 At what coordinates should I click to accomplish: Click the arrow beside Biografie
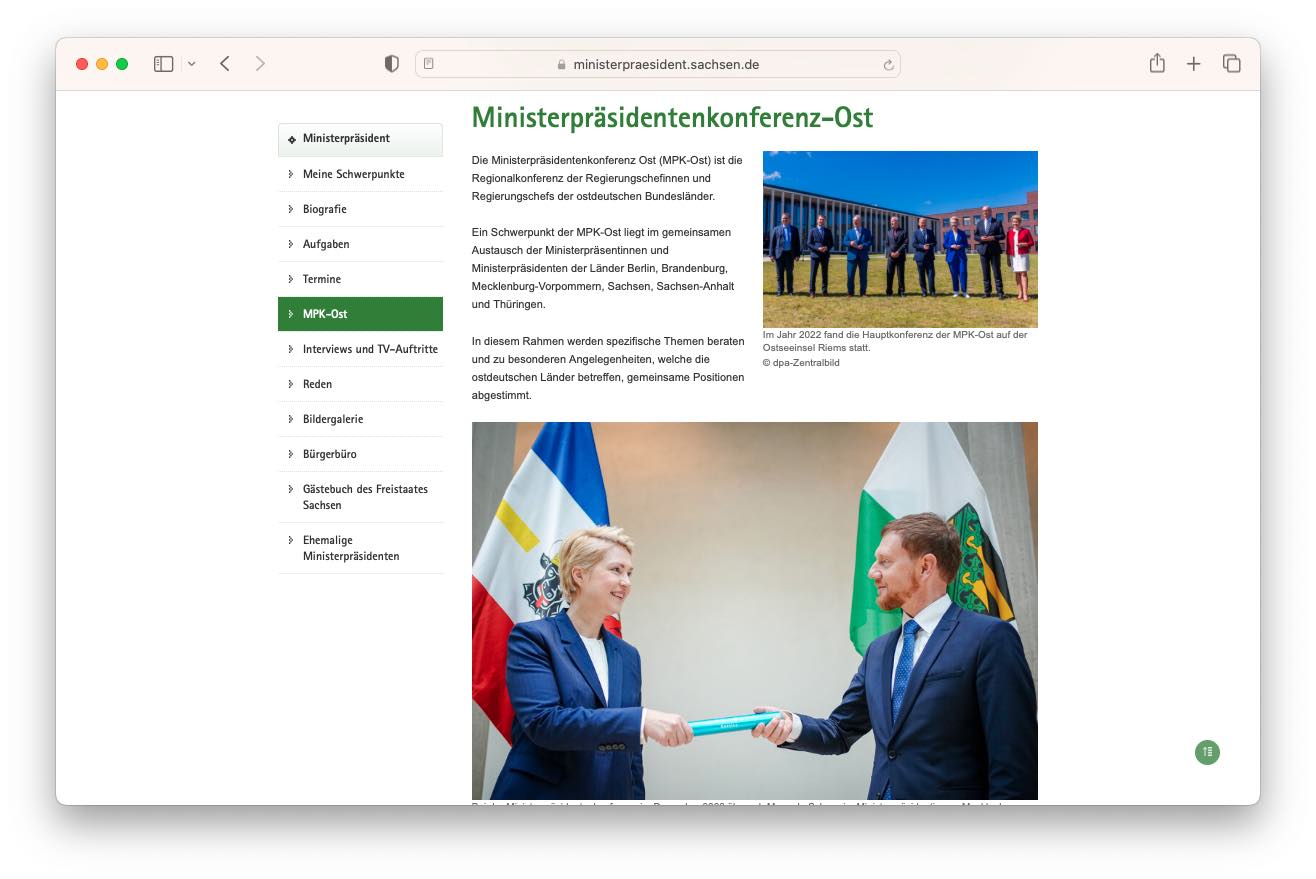click(291, 209)
